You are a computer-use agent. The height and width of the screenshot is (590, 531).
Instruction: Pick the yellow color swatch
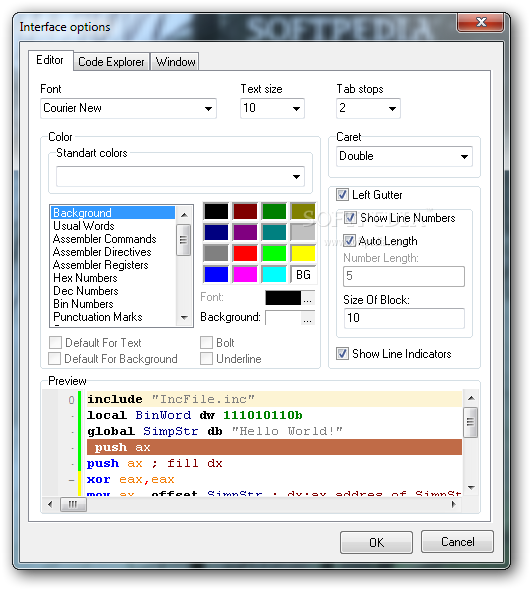point(303,253)
